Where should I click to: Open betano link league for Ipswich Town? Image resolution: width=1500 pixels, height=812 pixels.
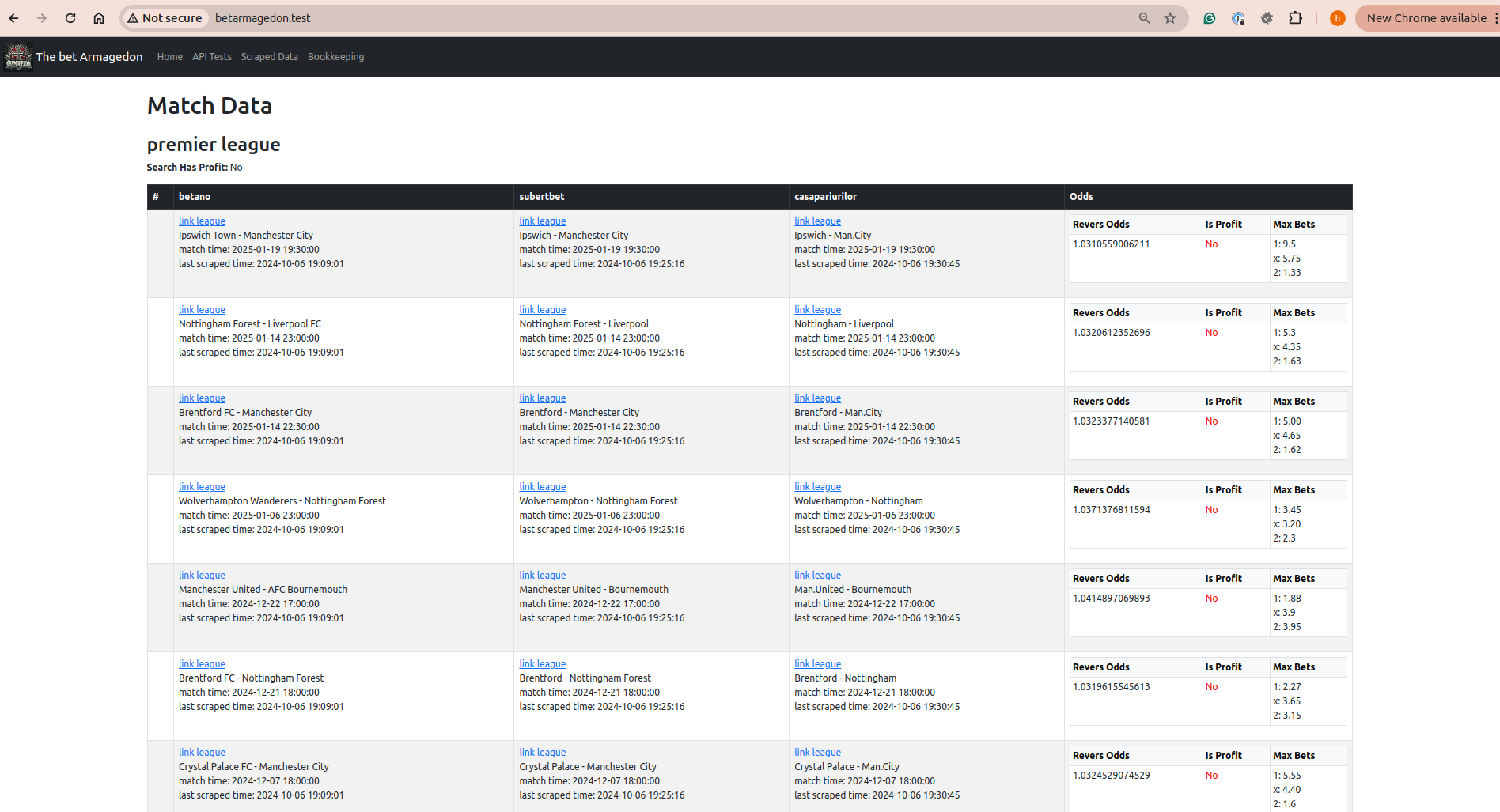[202, 221]
